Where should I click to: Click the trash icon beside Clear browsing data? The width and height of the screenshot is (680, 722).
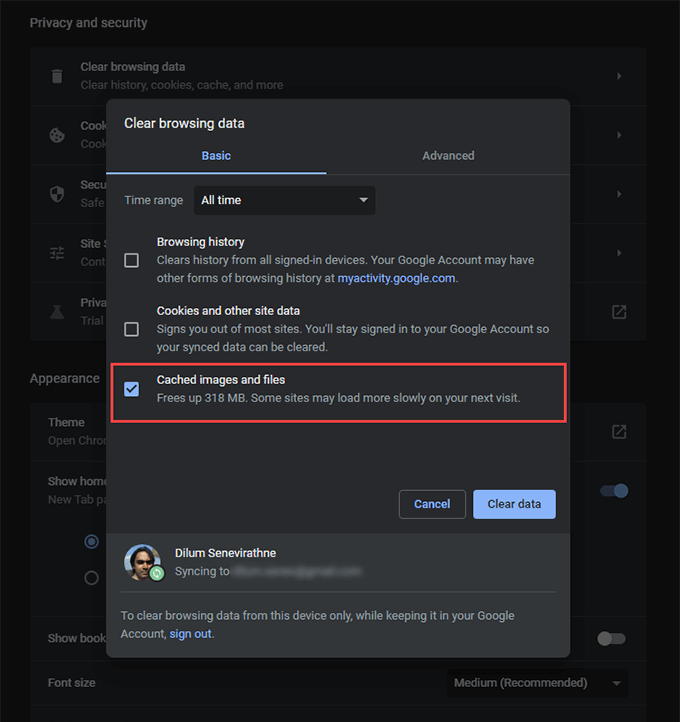click(x=57, y=76)
